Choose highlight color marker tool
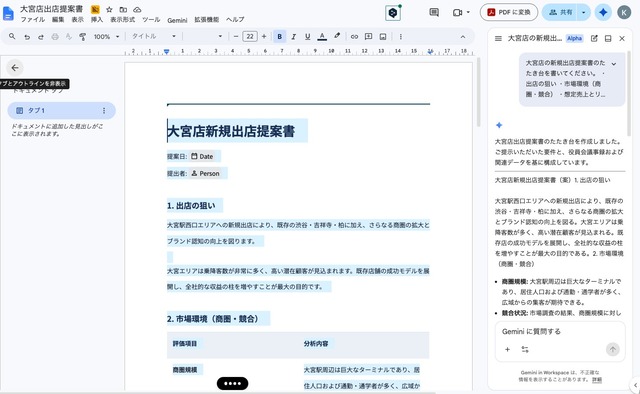 [337, 36]
